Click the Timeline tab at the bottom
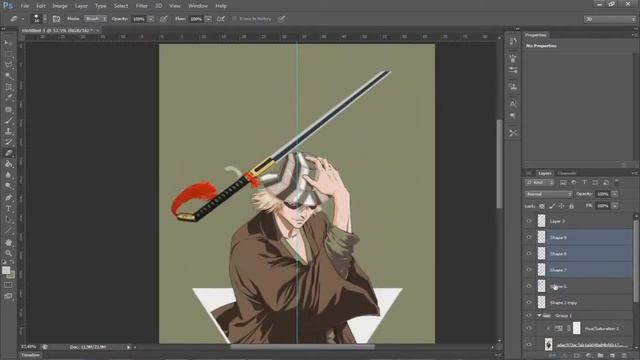The height and width of the screenshot is (360, 640). click(x=30, y=355)
